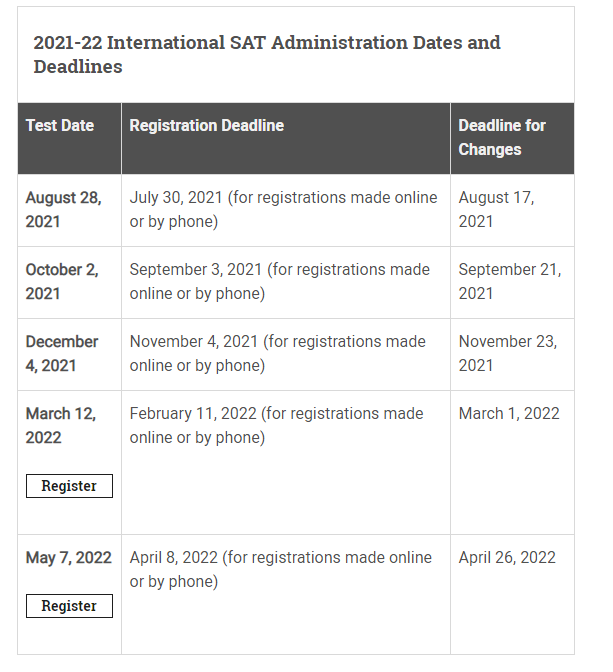
Task: Click the Test Date column header
Action: (60, 126)
